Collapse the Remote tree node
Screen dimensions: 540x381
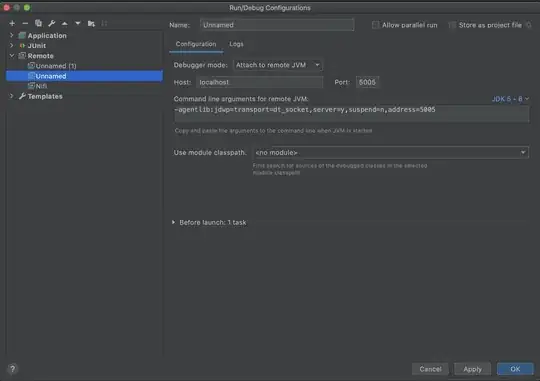click(x=12, y=55)
